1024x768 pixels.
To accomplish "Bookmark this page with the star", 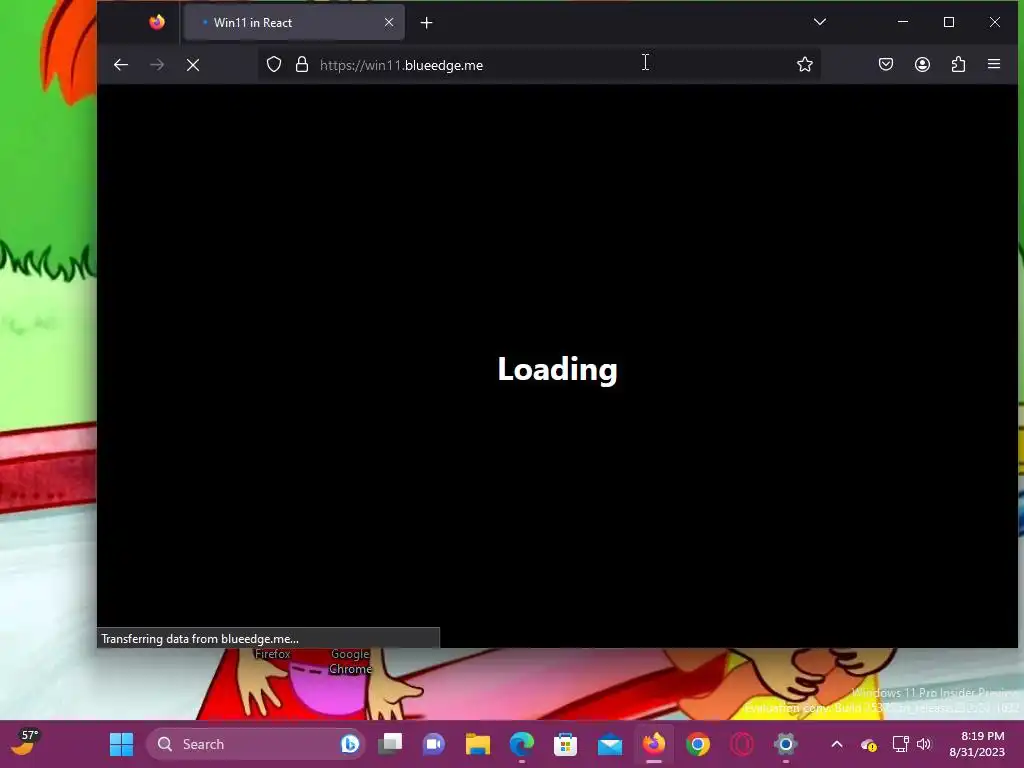I will pyautogui.click(x=805, y=65).
